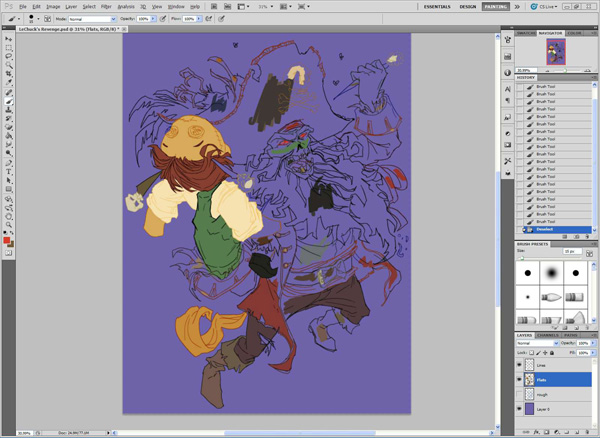Select the Crop tool
This screenshot has width=600, height=438.
tap(8, 73)
